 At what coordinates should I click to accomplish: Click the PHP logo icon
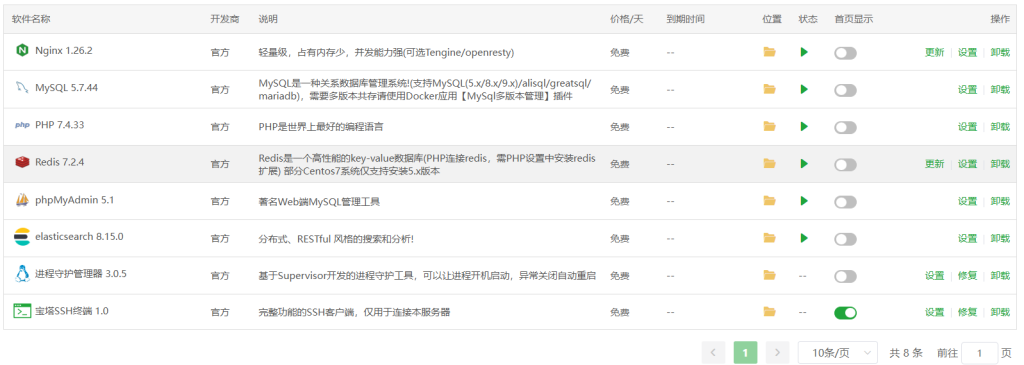pos(22,125)
